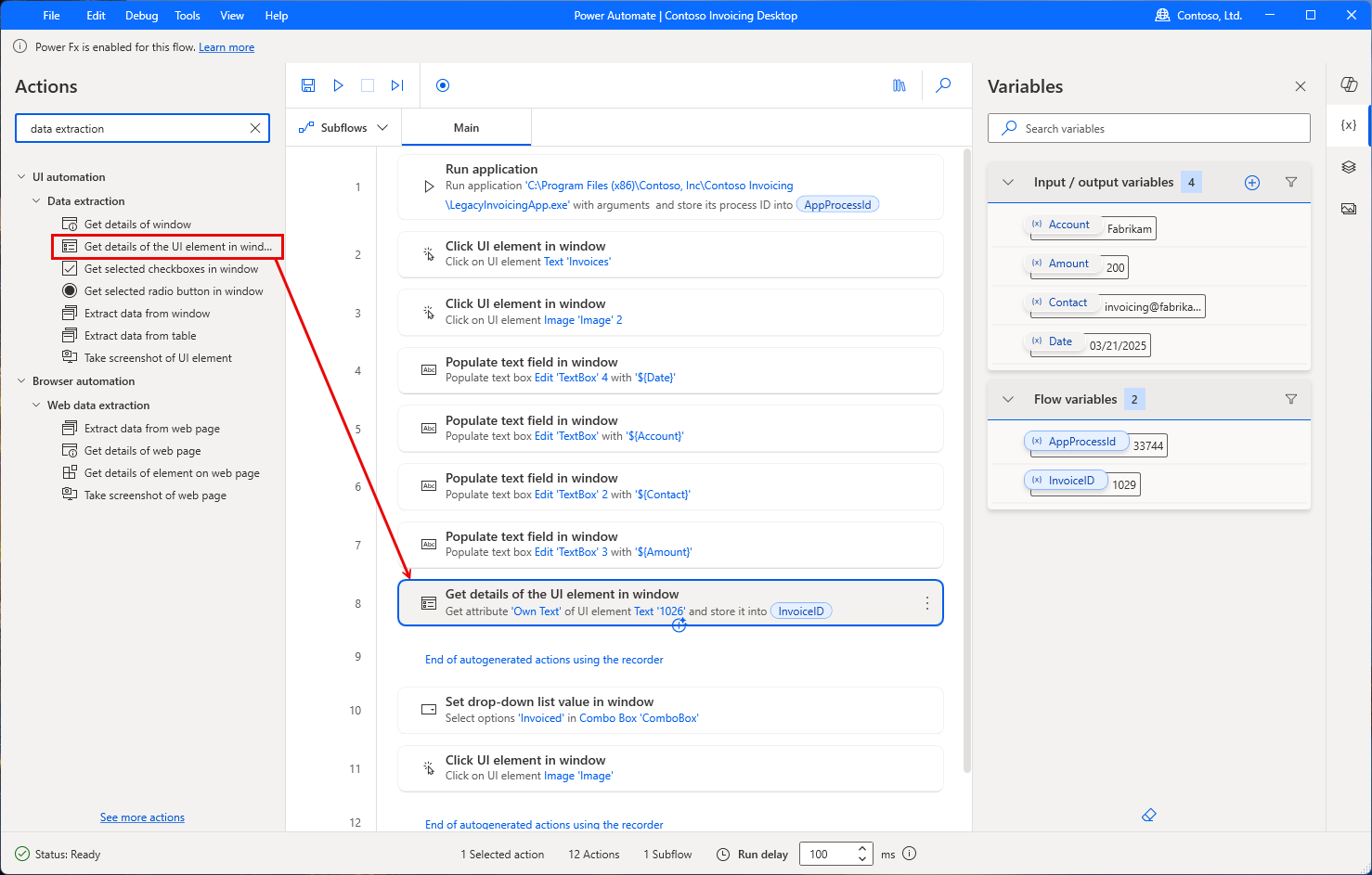Screen dimensions: 1372x875
Task: Collapse the UI automation group
Action: click(20, 176)
